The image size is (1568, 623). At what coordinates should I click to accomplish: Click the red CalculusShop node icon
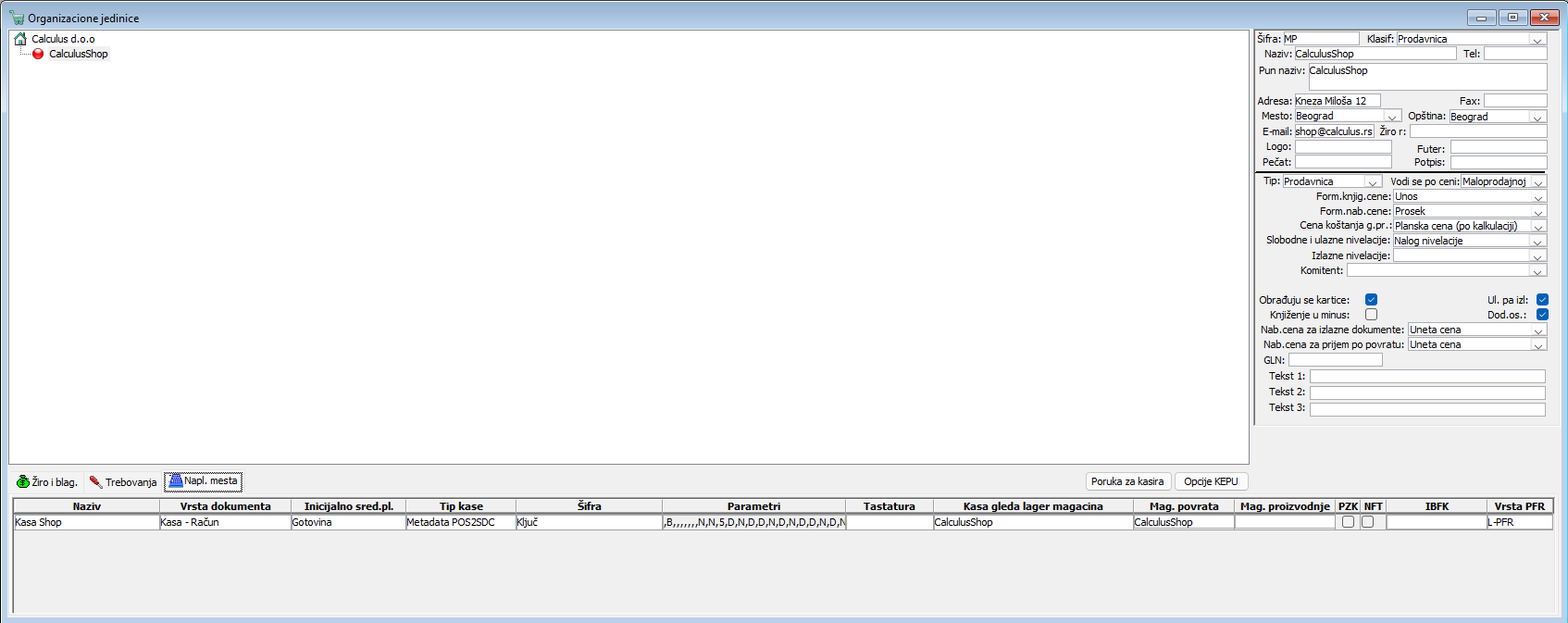(x=38, y=54)
